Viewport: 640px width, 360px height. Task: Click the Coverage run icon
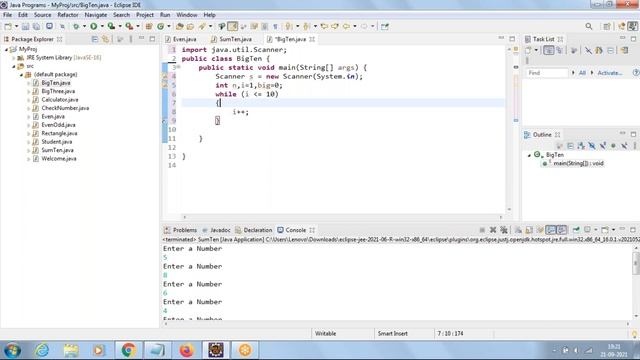tap(111, 27)
